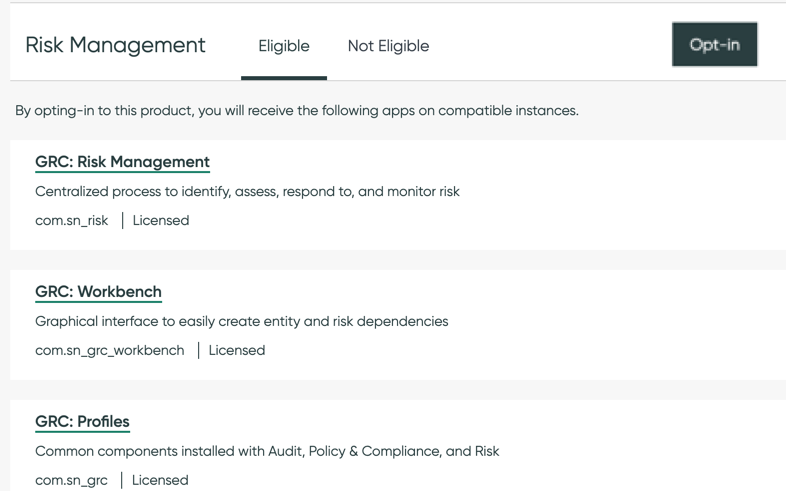
Task: Select the Risk Management page heading
Action: point(115,45)
